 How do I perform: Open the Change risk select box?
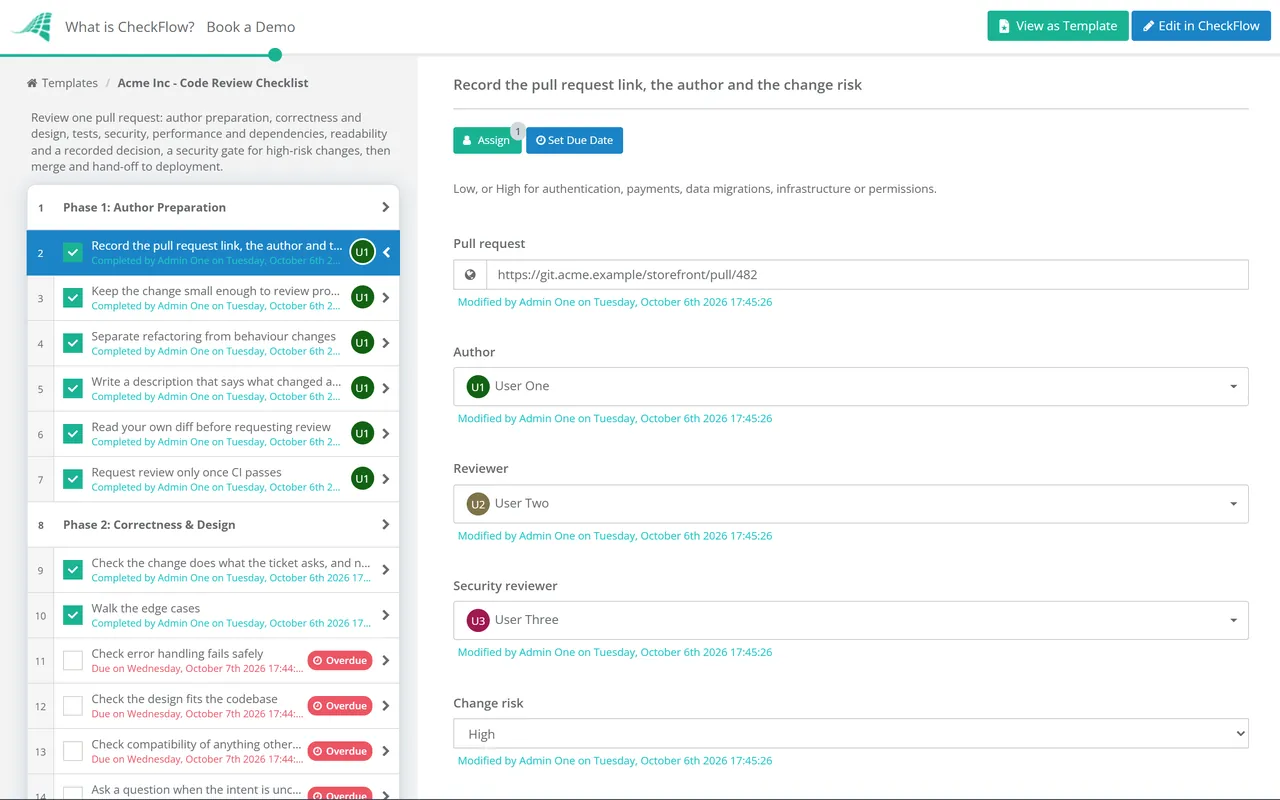point(851,734)
